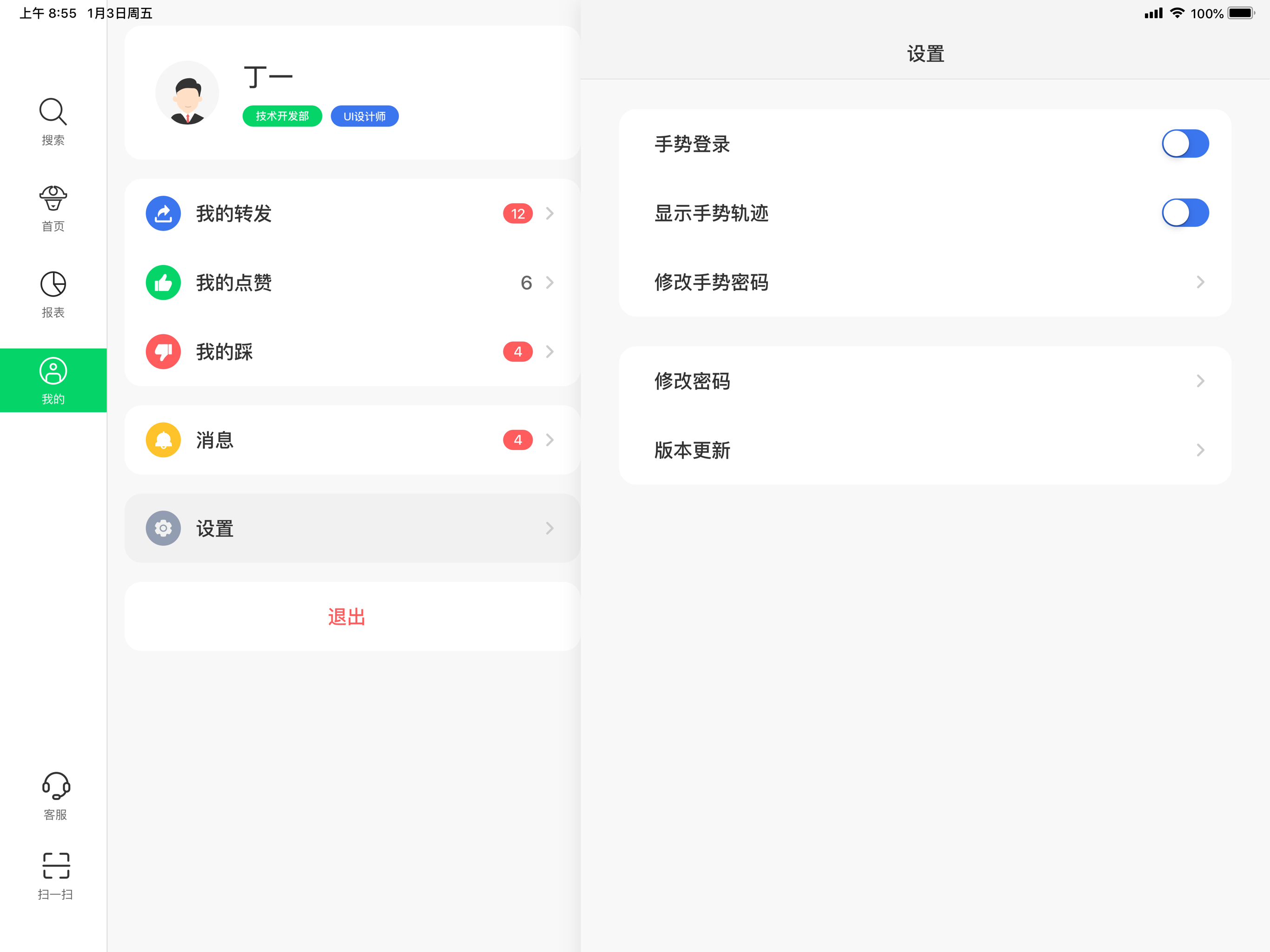1270x952 pixels.
Task: Select the 我的转发 menu row label
Action: click(234, 214)
